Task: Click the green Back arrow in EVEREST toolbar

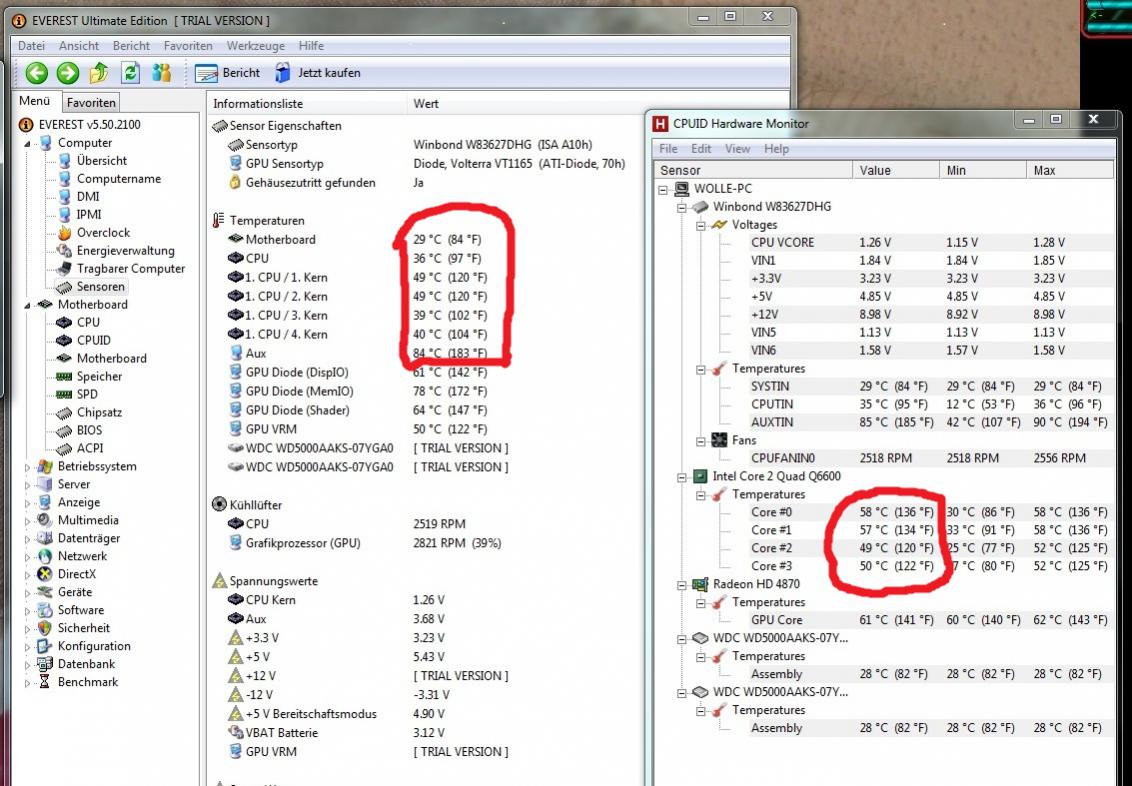Action: tap(37, 73)
